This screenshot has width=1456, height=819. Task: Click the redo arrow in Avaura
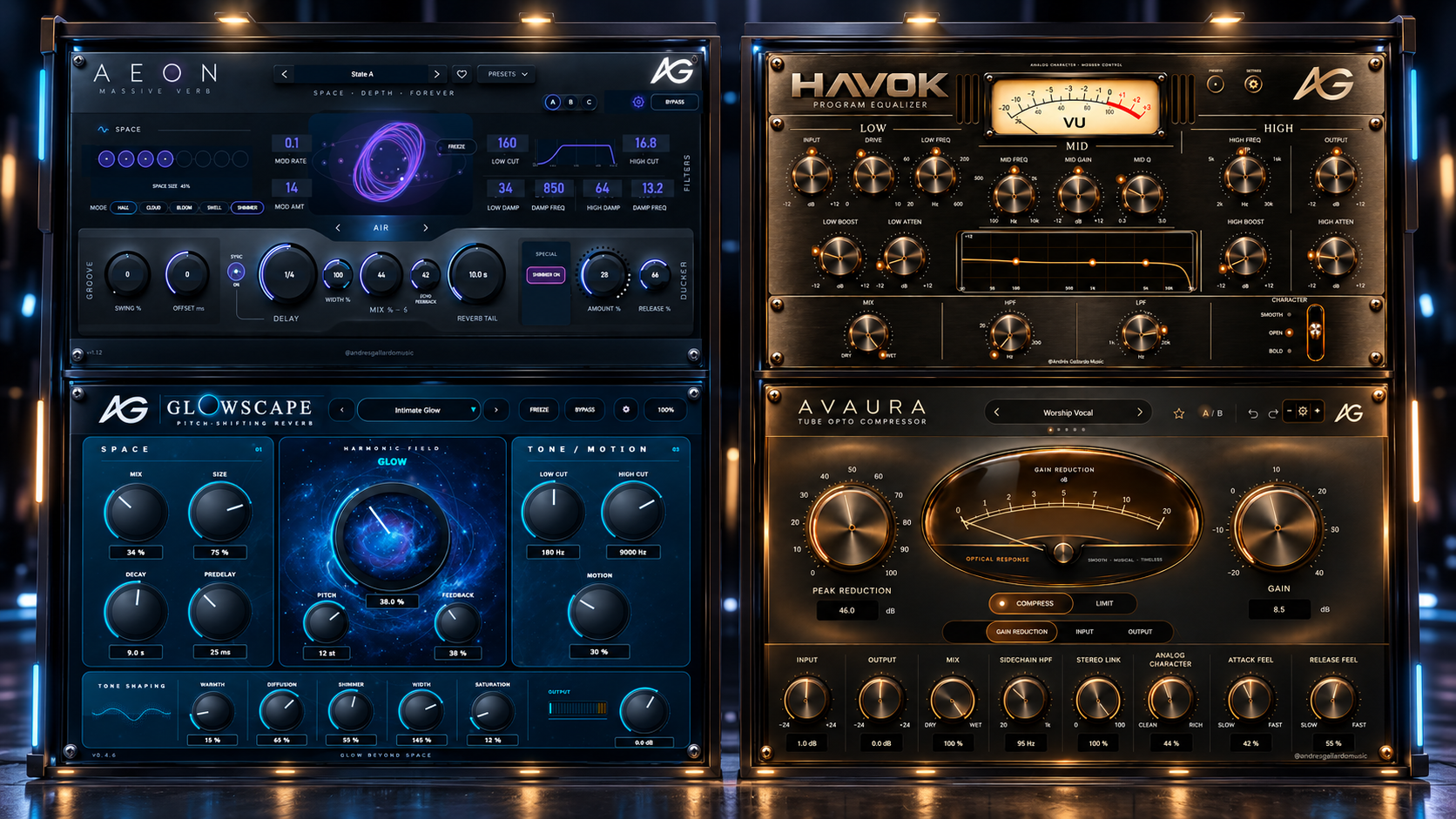(x=1273, y=413)
